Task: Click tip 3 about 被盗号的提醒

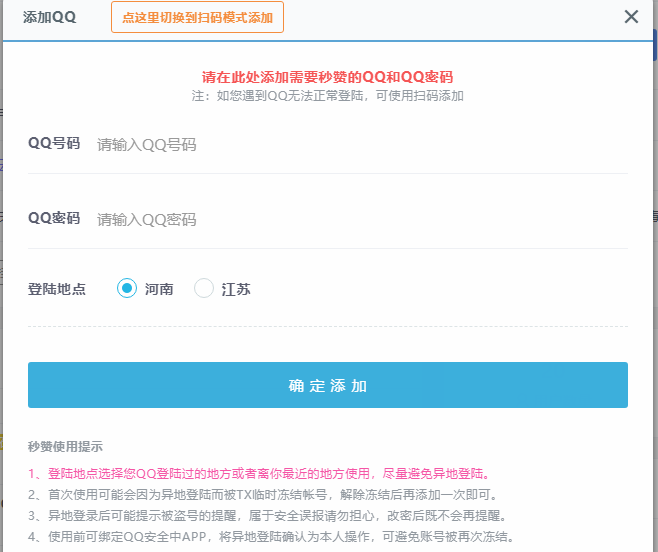Action: (268, 515)
